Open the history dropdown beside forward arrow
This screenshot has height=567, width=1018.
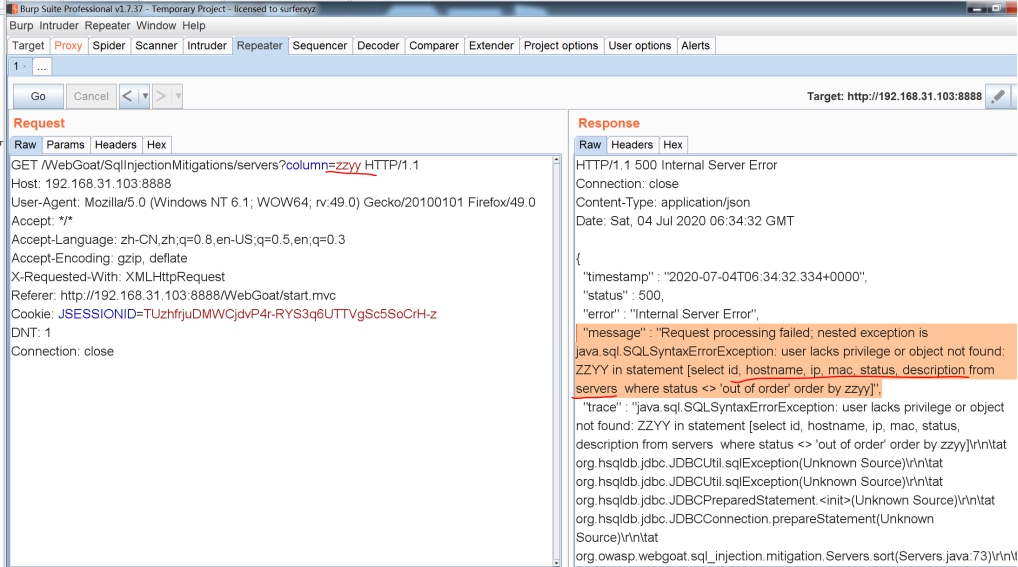178,96
